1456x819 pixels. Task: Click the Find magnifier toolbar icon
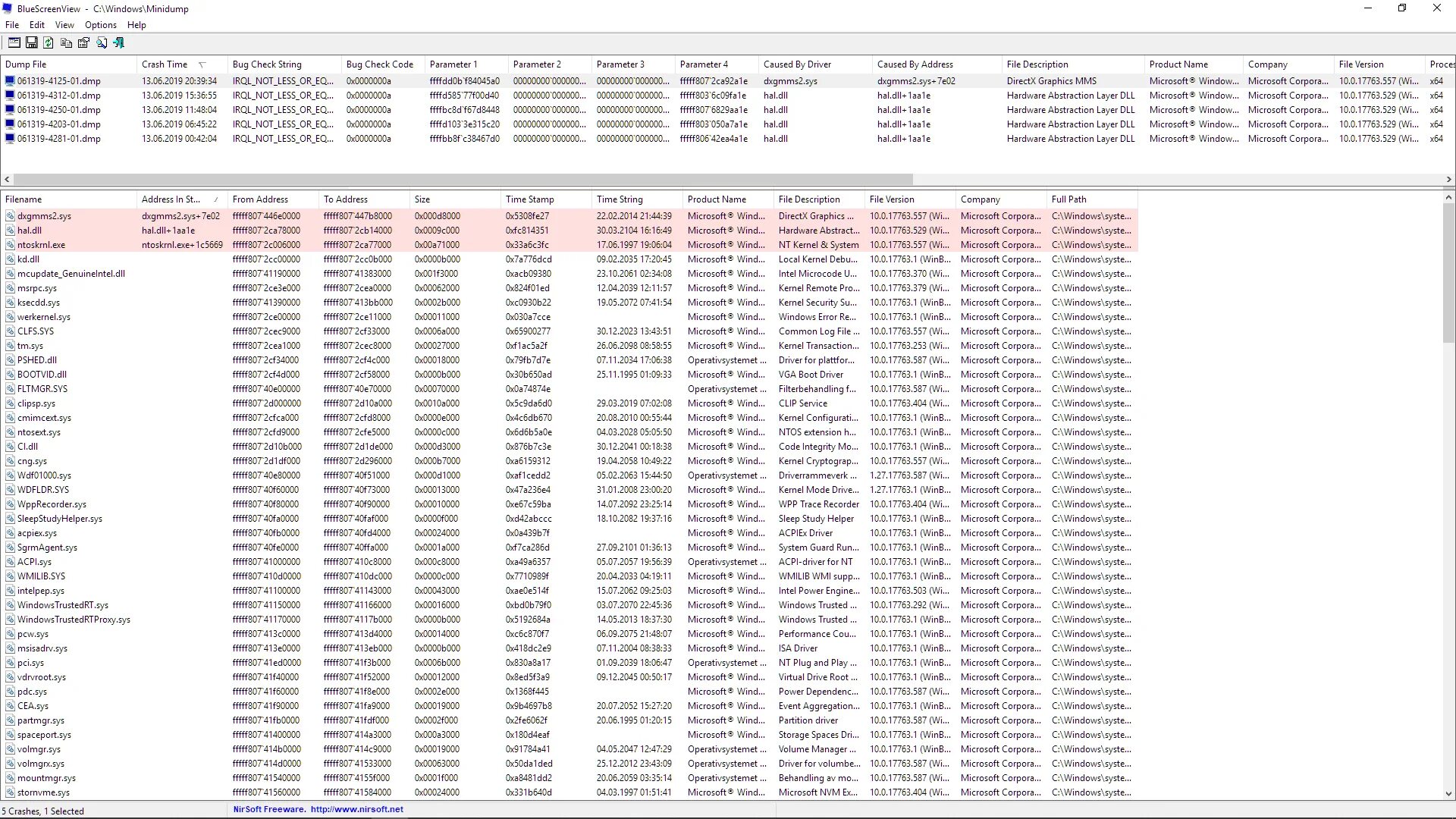click(102, 43)
